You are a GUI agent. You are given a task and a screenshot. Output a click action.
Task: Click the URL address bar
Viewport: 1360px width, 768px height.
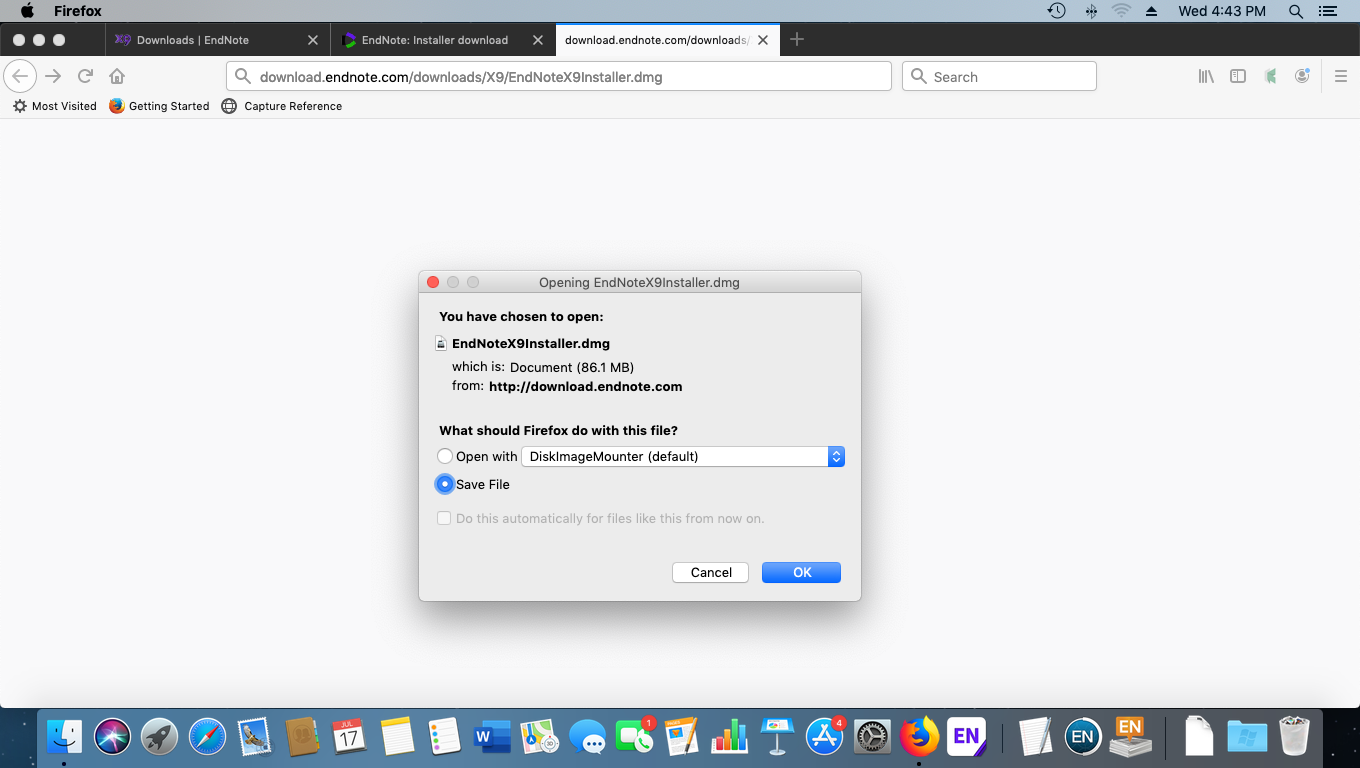coord(559,76)
